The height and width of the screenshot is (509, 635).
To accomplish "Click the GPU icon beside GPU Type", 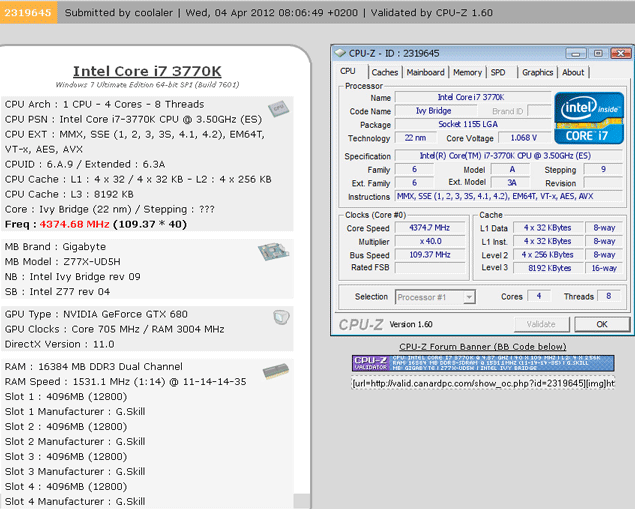I will pyautogui.click(x=281, y=317).
